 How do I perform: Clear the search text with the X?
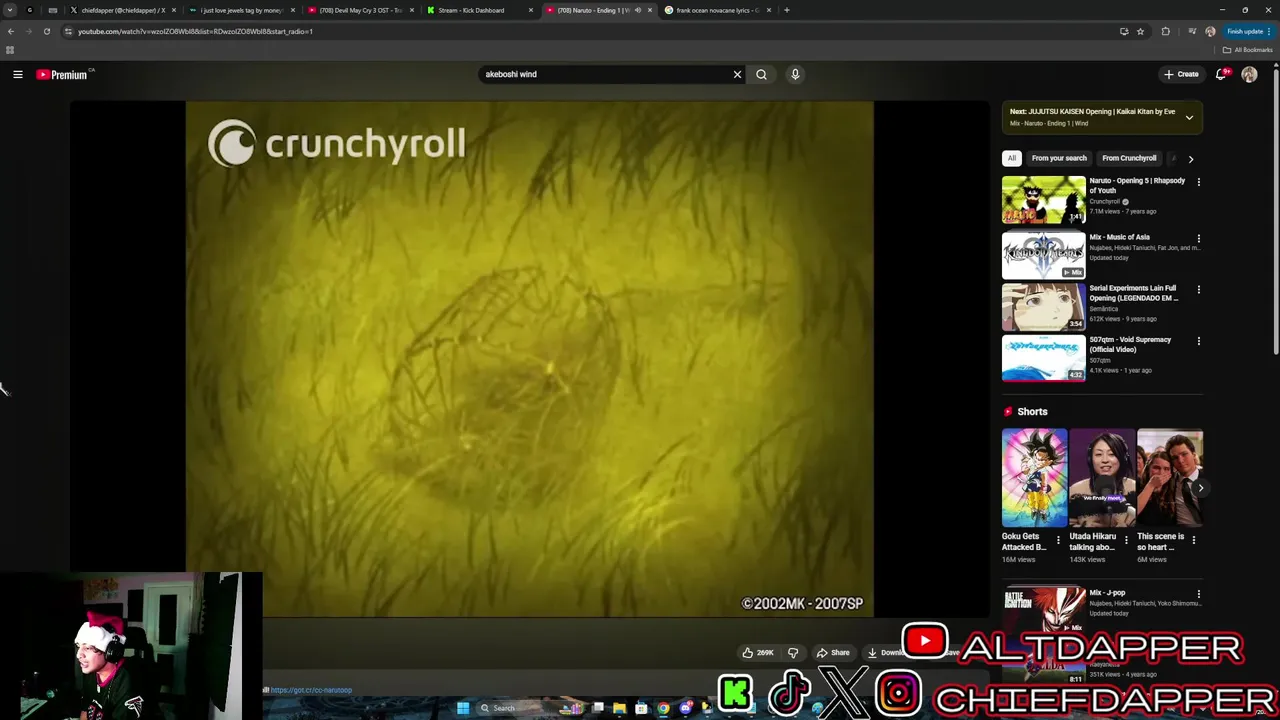(737, 74)
